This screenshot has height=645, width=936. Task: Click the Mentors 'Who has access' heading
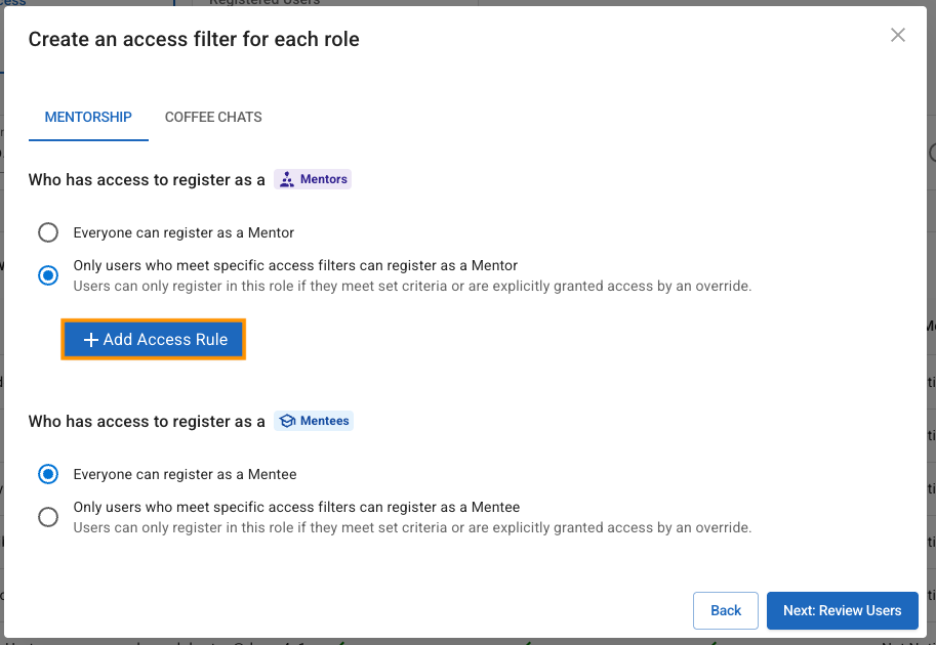(146, 180)
